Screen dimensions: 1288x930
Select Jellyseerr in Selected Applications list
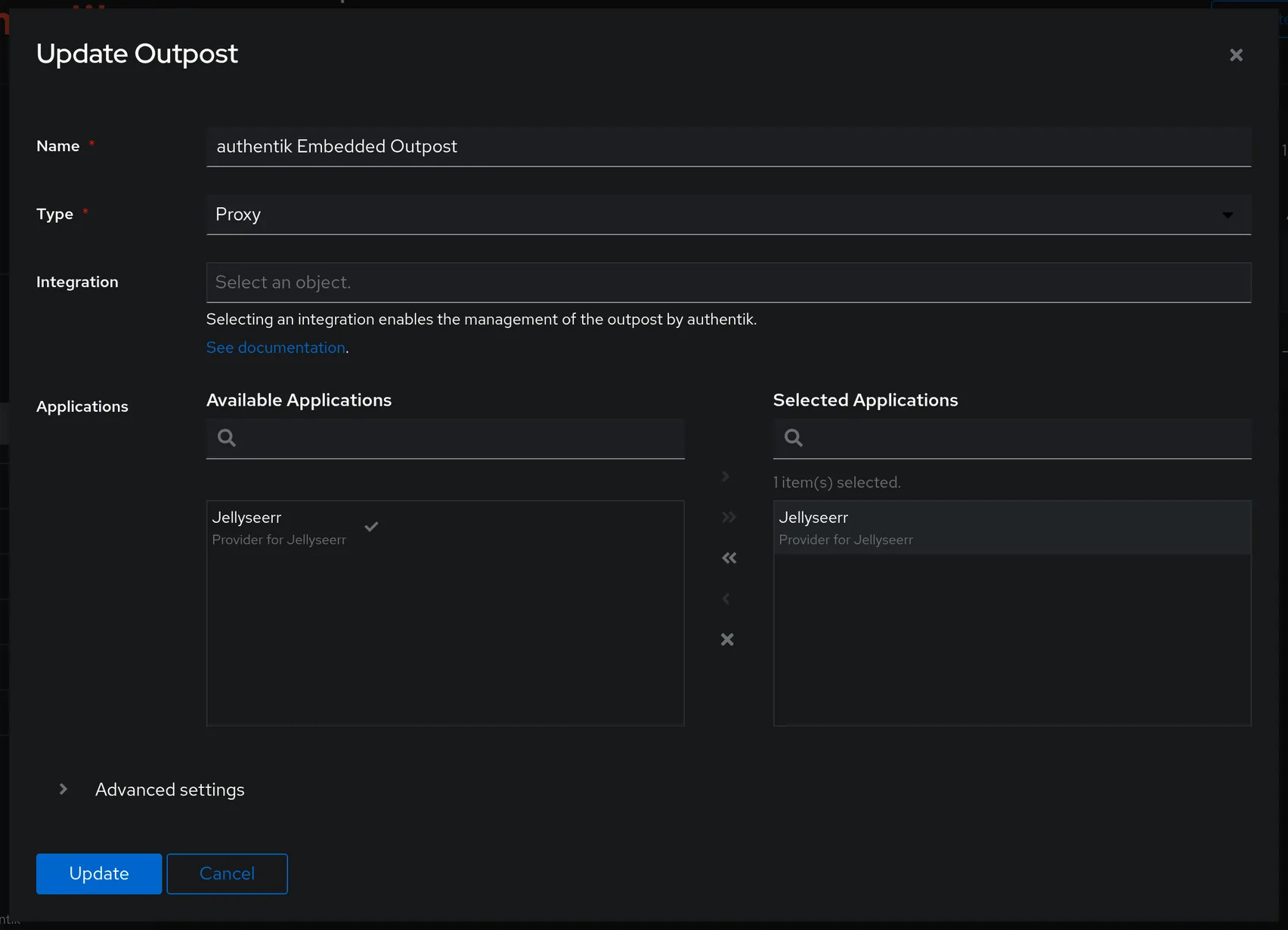1012,527
